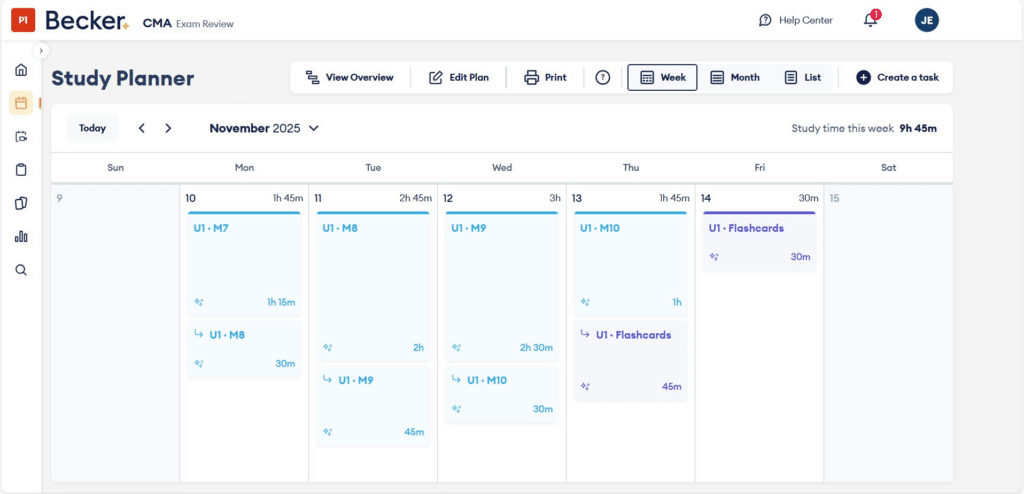This screenshot has height=494, width=1024.
Task: Open Wednesday's U1 · M9 2h 30m task
Action: [502, 286]
